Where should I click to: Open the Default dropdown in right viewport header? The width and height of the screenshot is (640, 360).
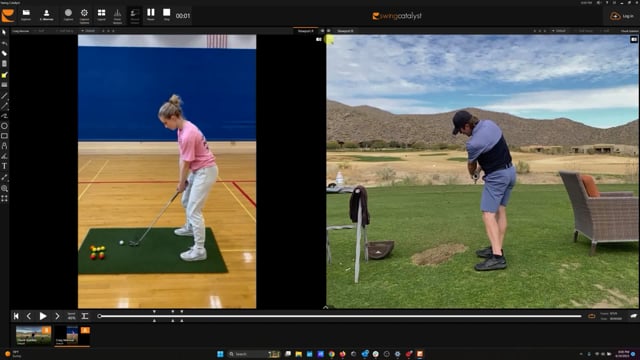pos(559,31)
